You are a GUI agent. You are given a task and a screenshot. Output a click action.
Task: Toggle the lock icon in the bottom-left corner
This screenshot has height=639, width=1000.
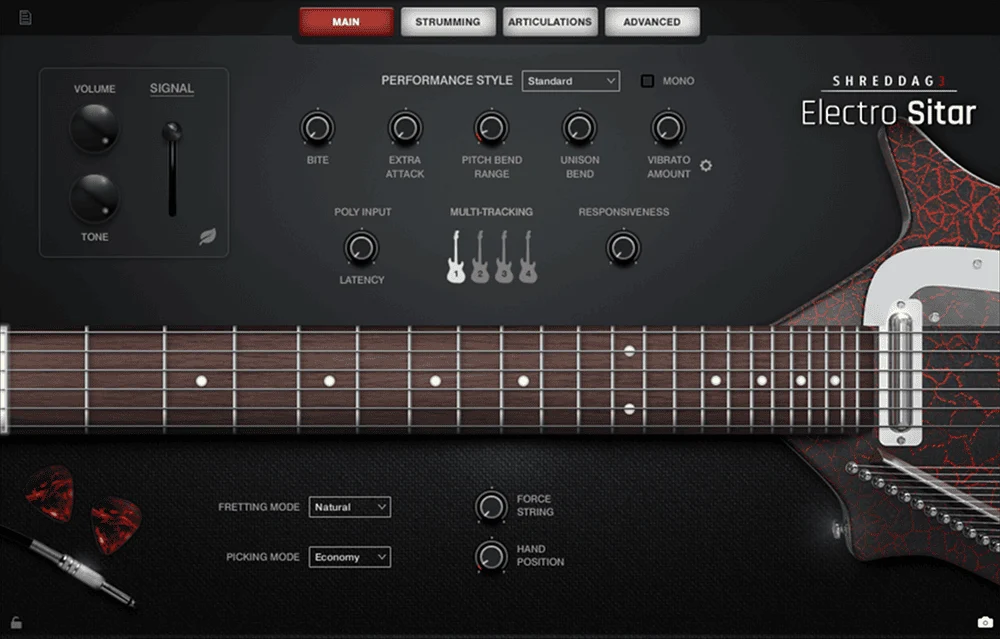point(17,622)
